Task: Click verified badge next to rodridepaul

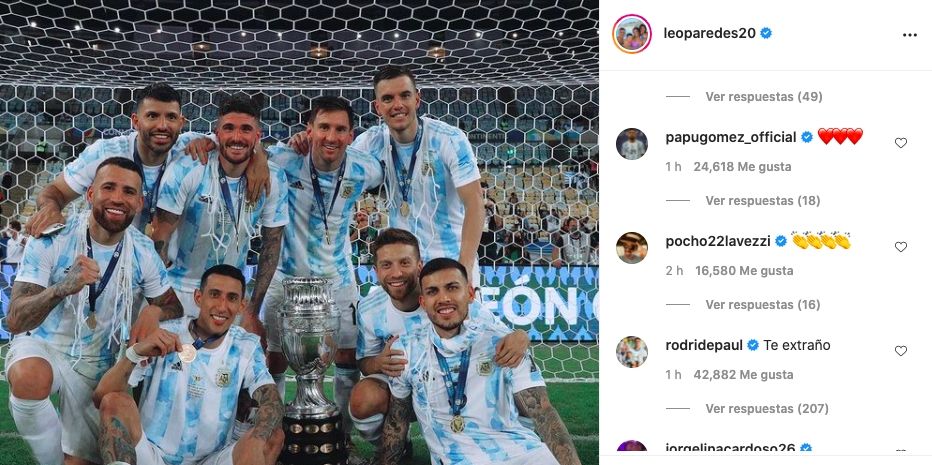Action: click(752, 345)
